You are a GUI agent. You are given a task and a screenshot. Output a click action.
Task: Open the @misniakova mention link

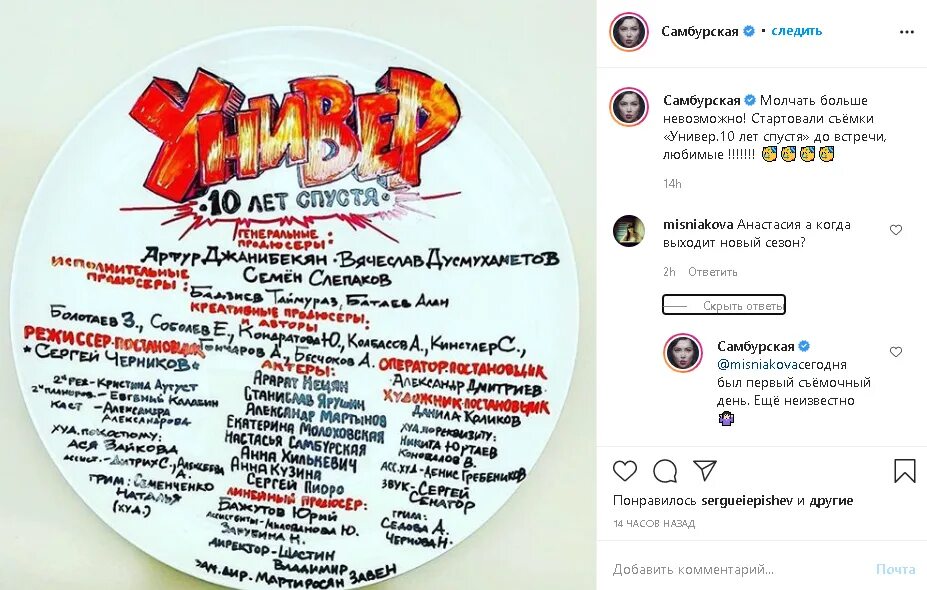coord(755,364)
